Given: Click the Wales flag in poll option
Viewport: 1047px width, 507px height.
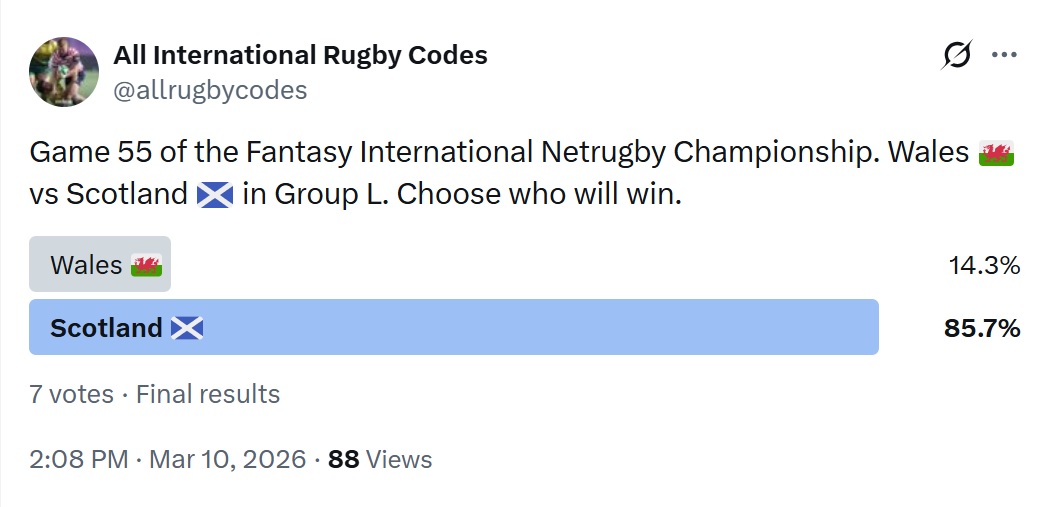Looking at the screenshot, I should pos(146,265).
